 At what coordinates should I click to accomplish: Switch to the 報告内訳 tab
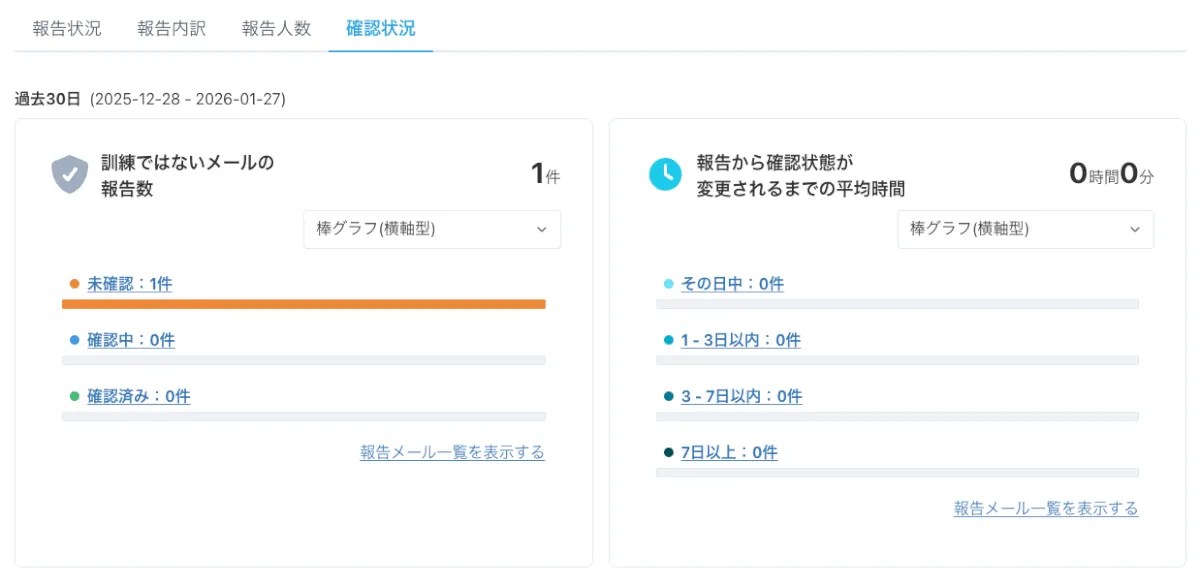pyautogui.click(x=172, y=28)
